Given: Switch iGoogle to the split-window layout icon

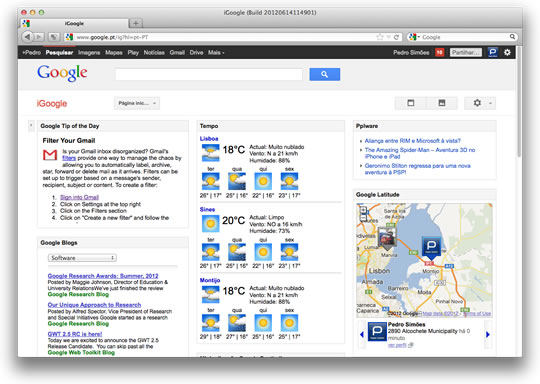Looking at the screenshot, I should coord(442,103).
